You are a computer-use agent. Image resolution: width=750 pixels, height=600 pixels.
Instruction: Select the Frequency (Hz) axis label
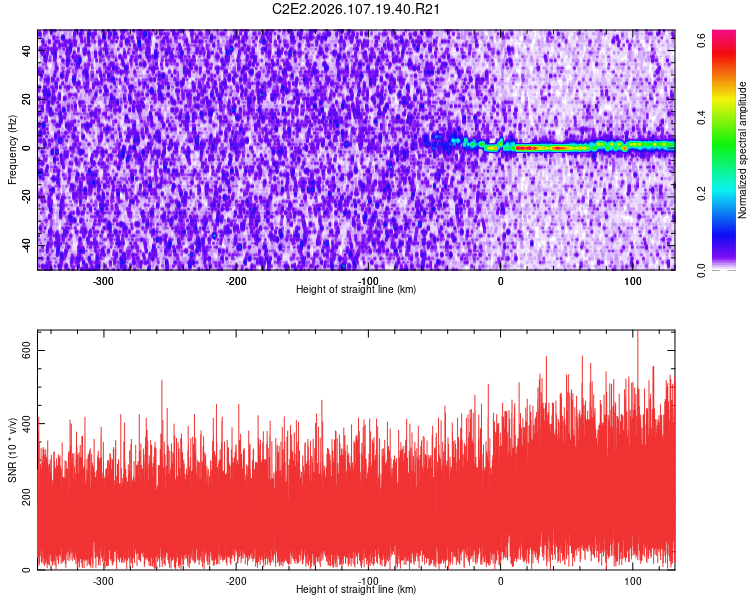click(x=12, y=149)
